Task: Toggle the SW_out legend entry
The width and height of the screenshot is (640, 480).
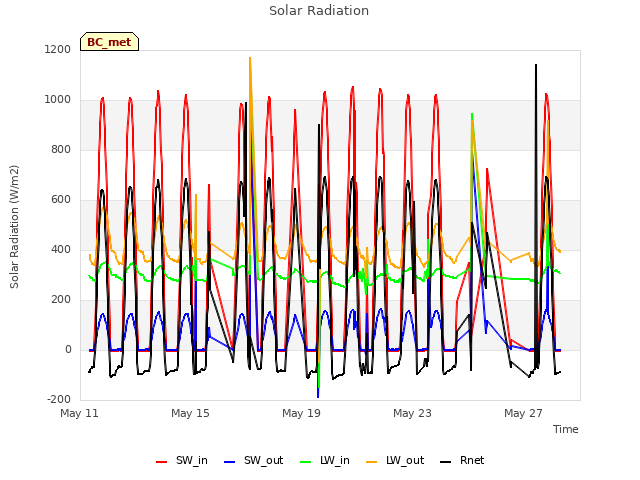Action: pos(253,460)
